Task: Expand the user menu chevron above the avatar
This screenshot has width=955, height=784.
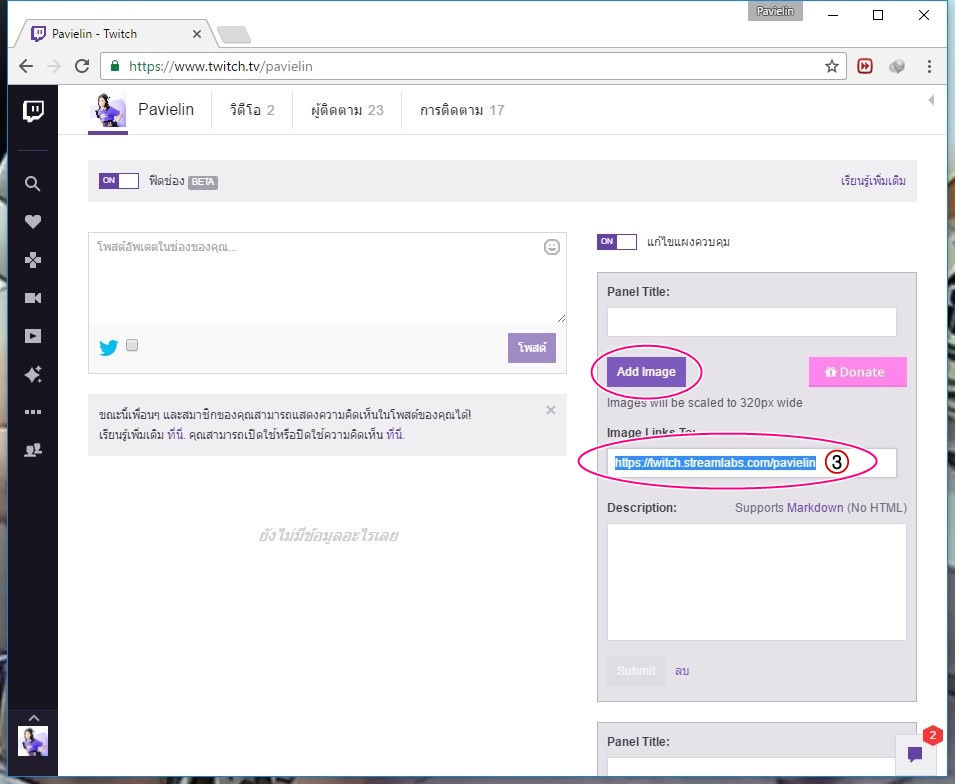Action: tap(33, 718)
